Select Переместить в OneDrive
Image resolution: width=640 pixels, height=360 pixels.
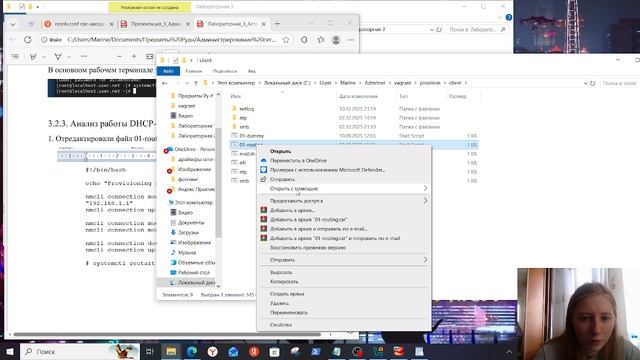coord(298,160)
